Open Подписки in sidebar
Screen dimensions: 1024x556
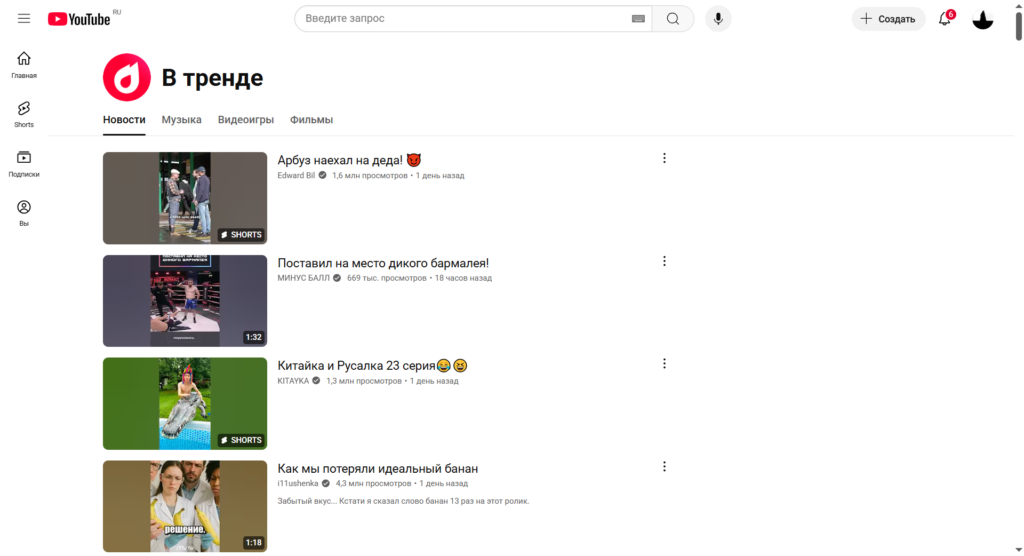click(24, 164)
